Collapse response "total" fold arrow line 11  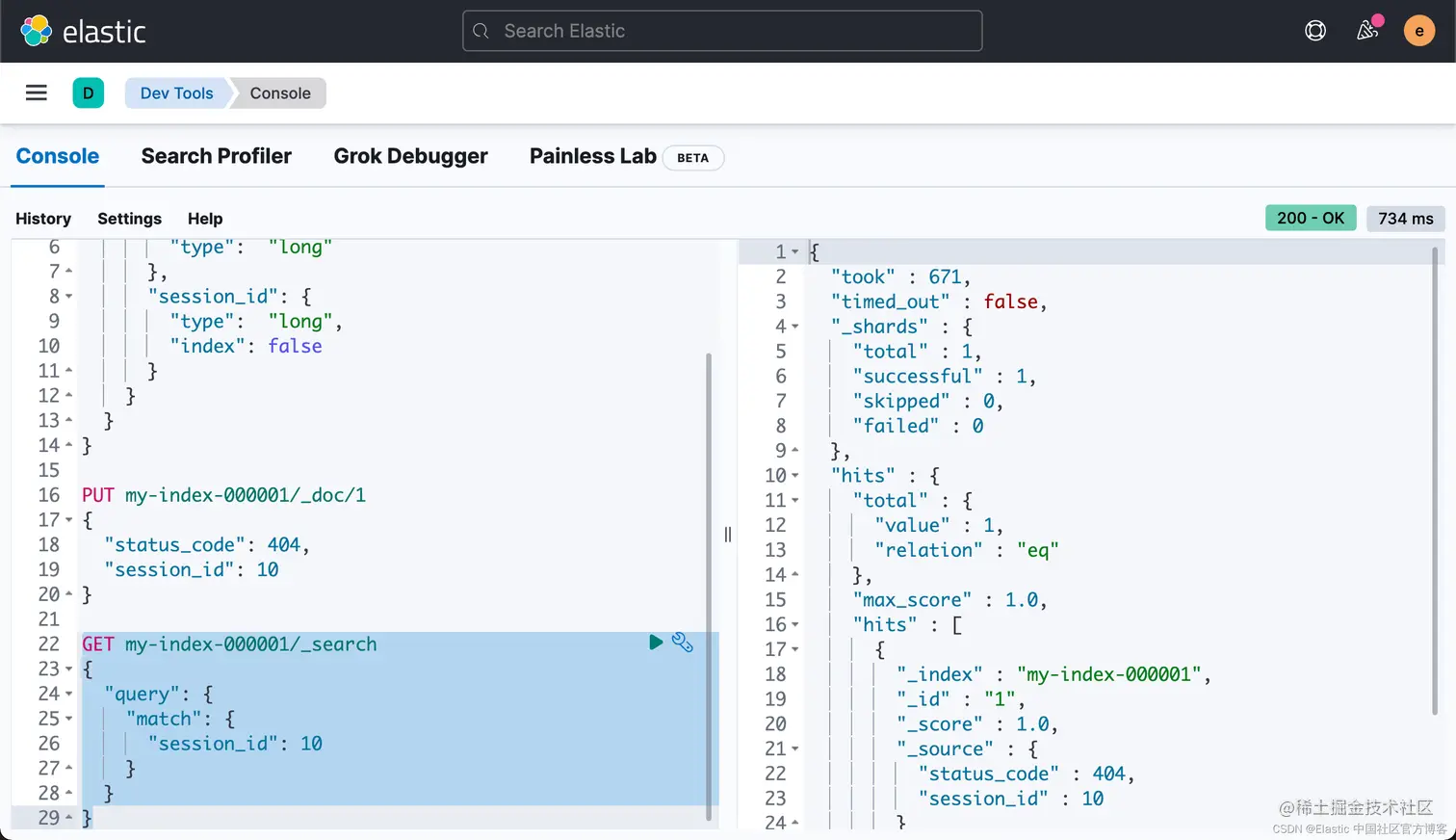(x=795, y=501)
